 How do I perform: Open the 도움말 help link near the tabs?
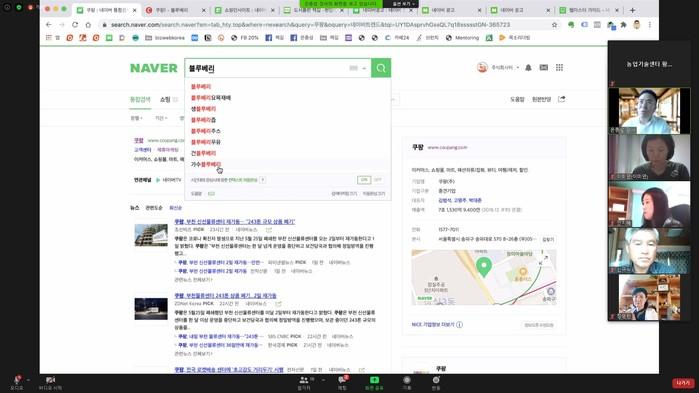(517, 99)
